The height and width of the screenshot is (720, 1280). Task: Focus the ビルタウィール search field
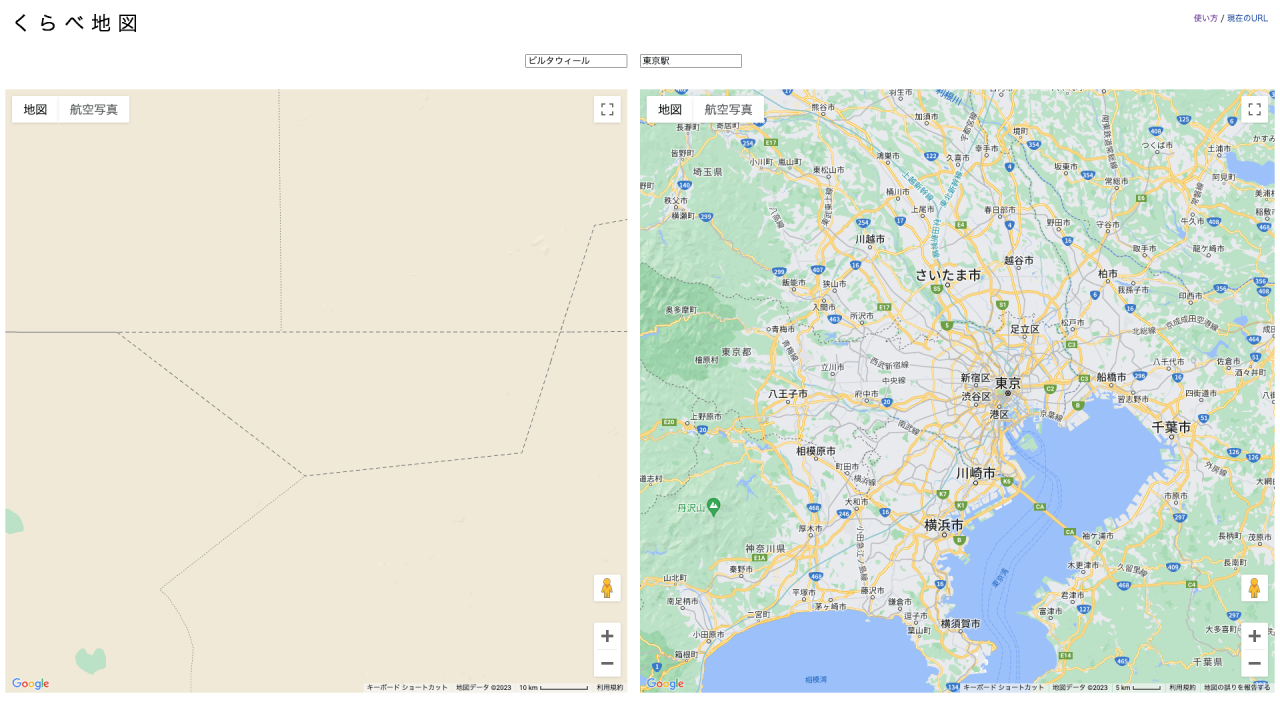[x=576, y=61]
